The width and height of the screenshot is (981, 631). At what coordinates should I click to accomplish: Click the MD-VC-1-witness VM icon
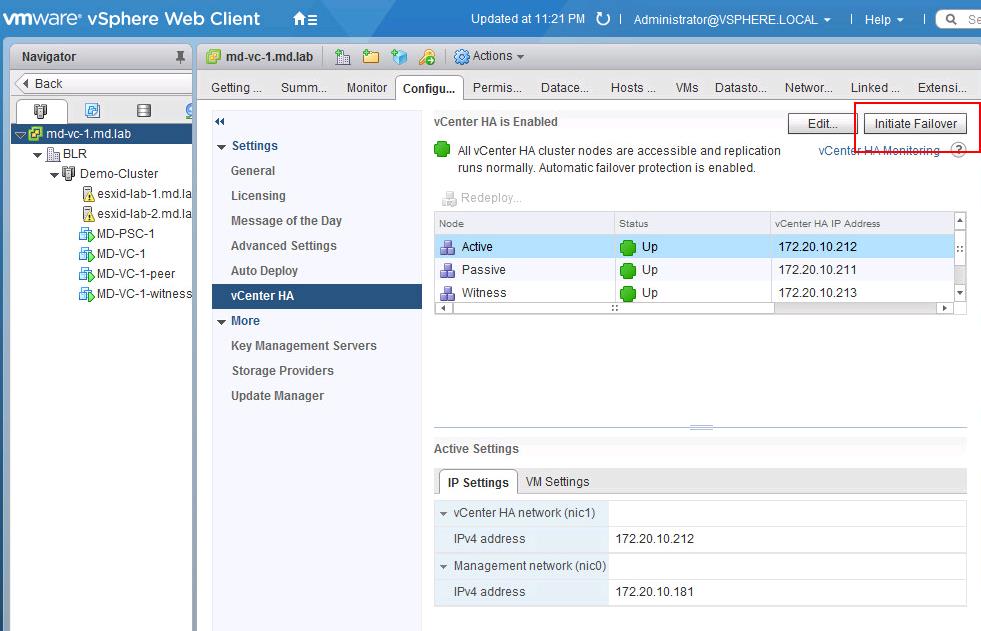click(x=86, y=294)
